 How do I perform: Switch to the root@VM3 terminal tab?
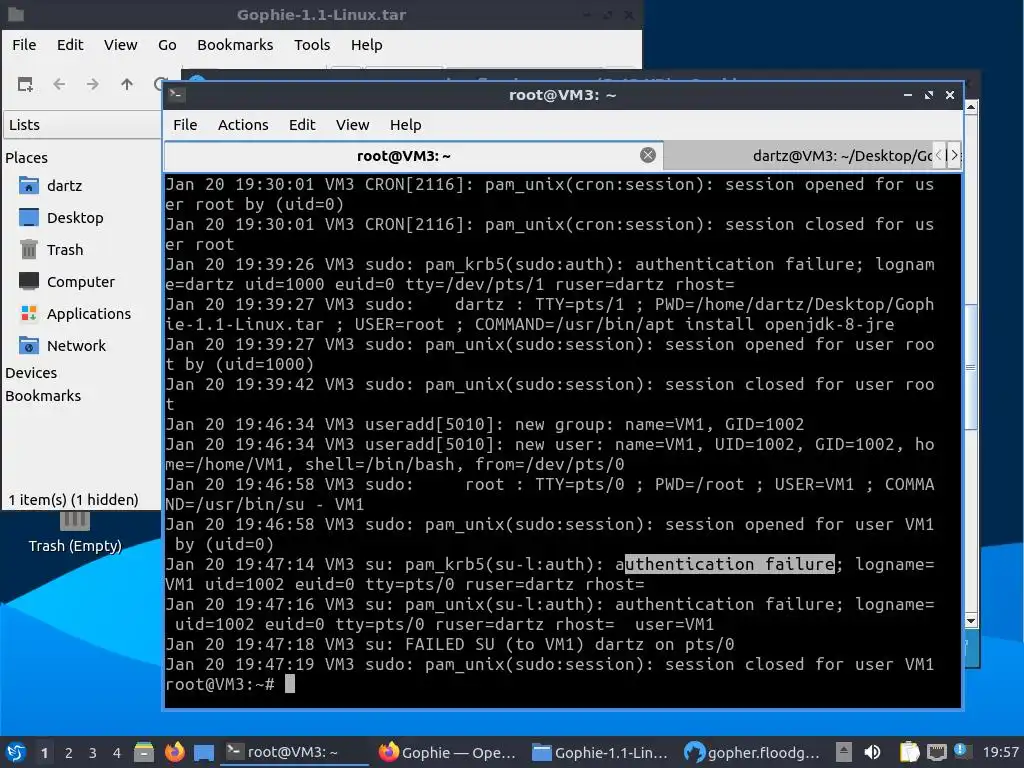point(413,155)
